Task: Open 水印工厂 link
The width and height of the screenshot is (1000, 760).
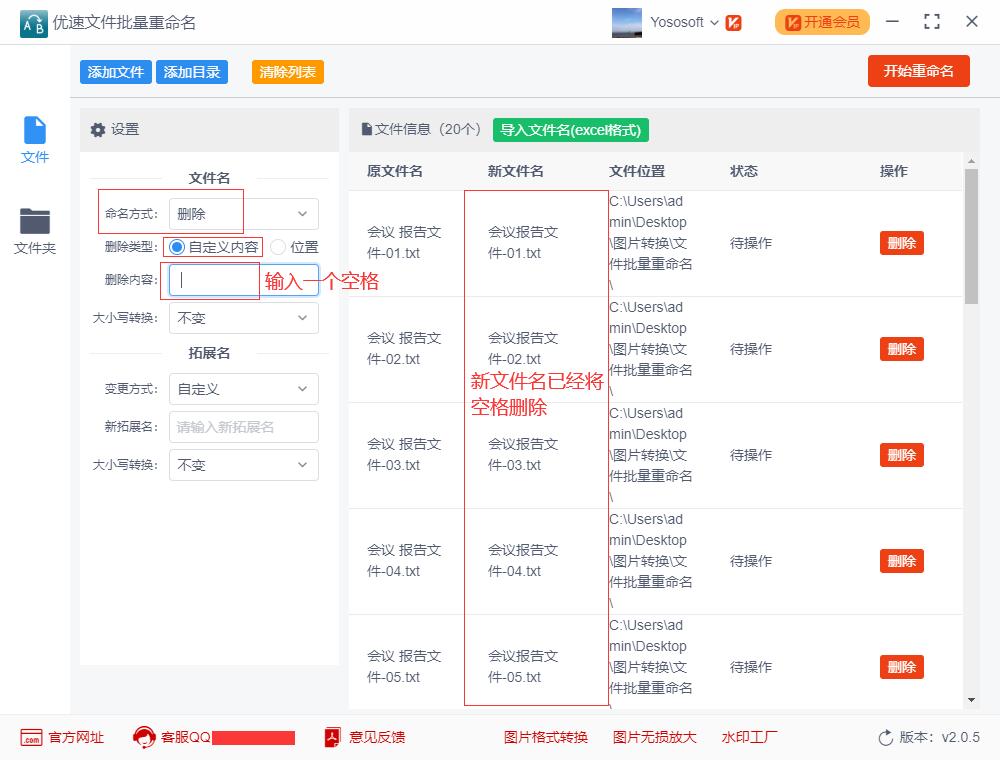Action: coord(749,738)
